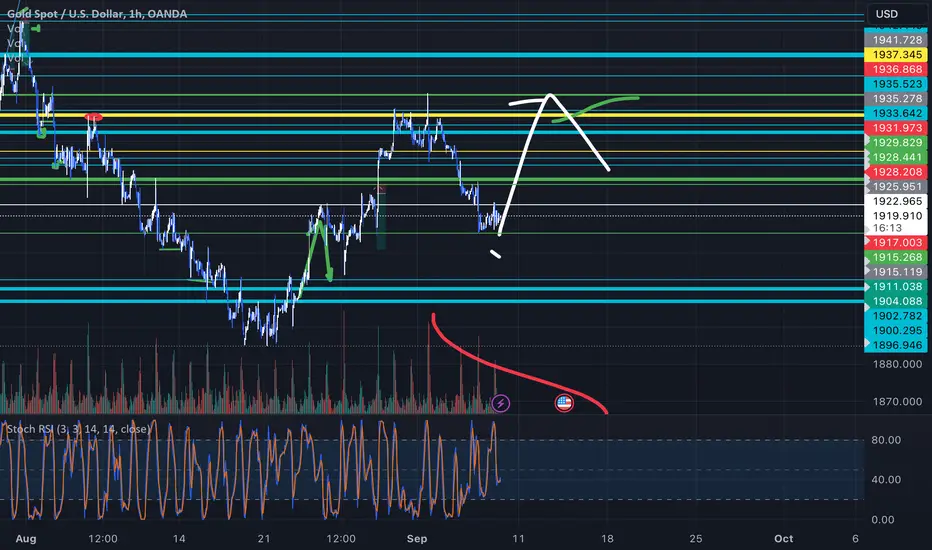Click the white 1922.965 price label
This screenshot has width=932, height=550.
pyautogui.click(x=896, y=201)
